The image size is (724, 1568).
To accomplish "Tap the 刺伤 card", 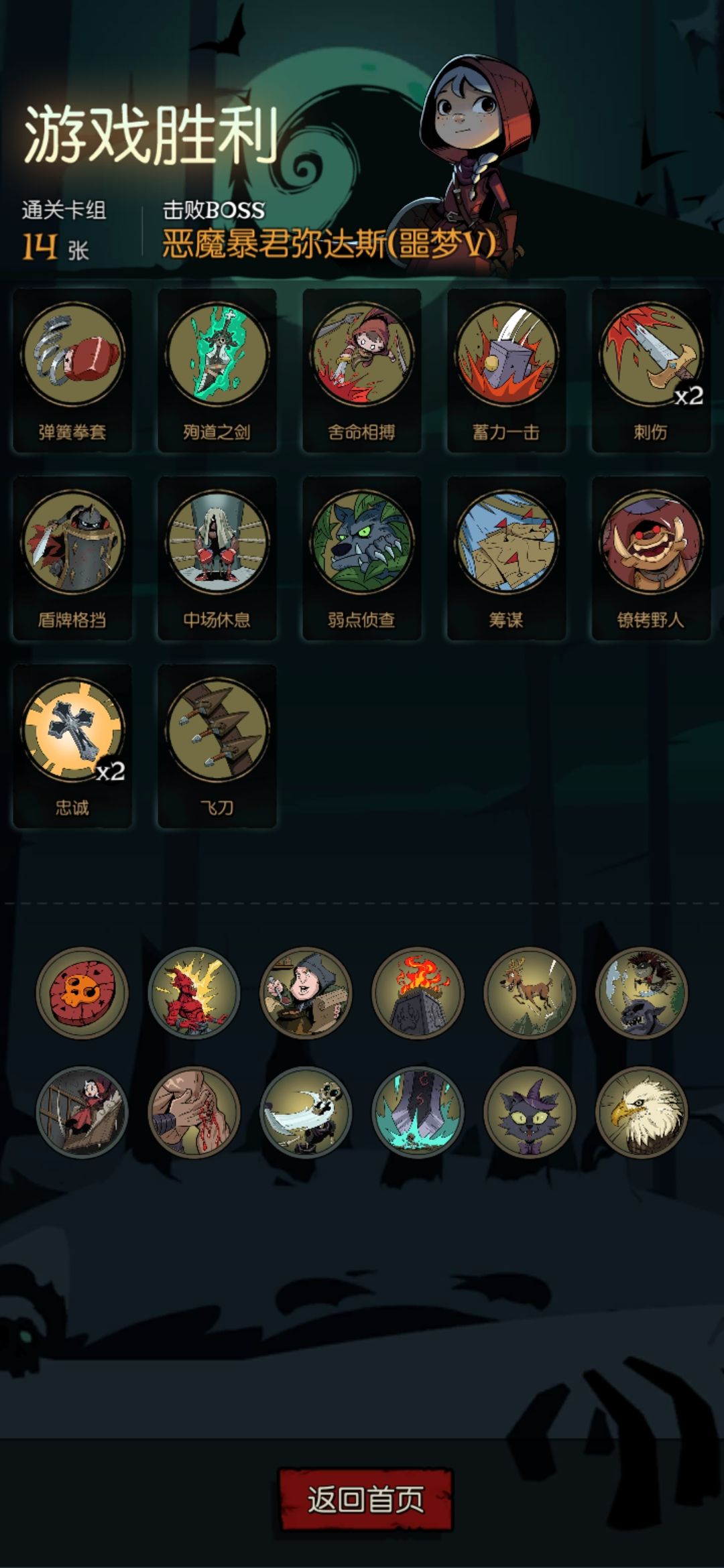I will [652, 371].
